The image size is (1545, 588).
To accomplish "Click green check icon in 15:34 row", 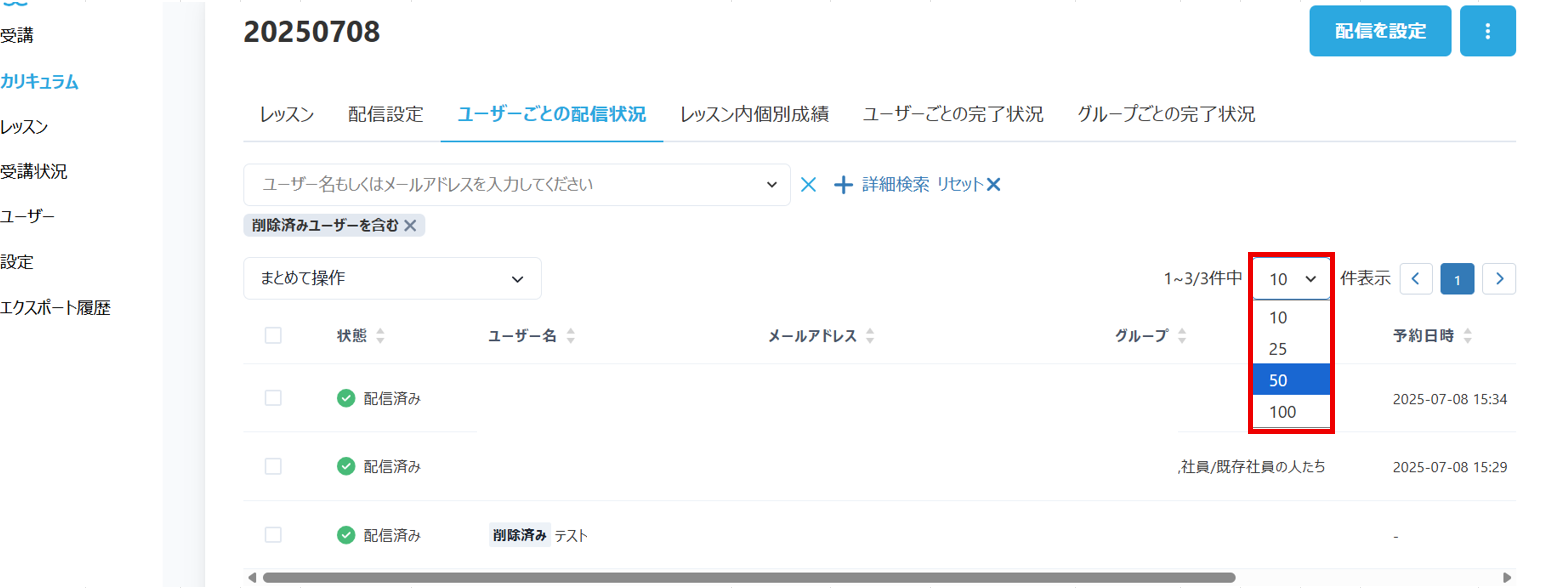I will [x=346, y=399].
